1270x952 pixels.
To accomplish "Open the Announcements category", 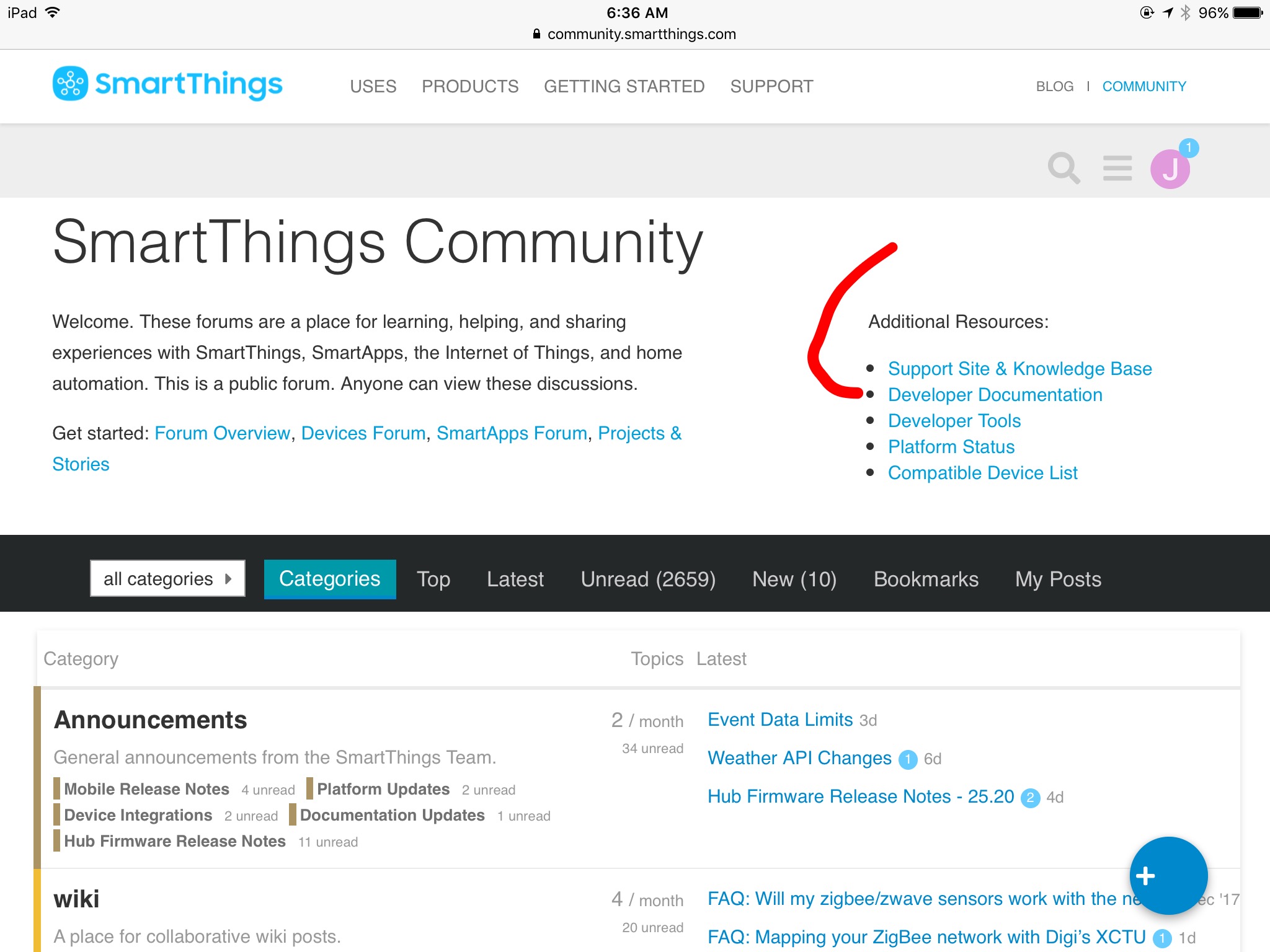I will (x=151, y=720).
